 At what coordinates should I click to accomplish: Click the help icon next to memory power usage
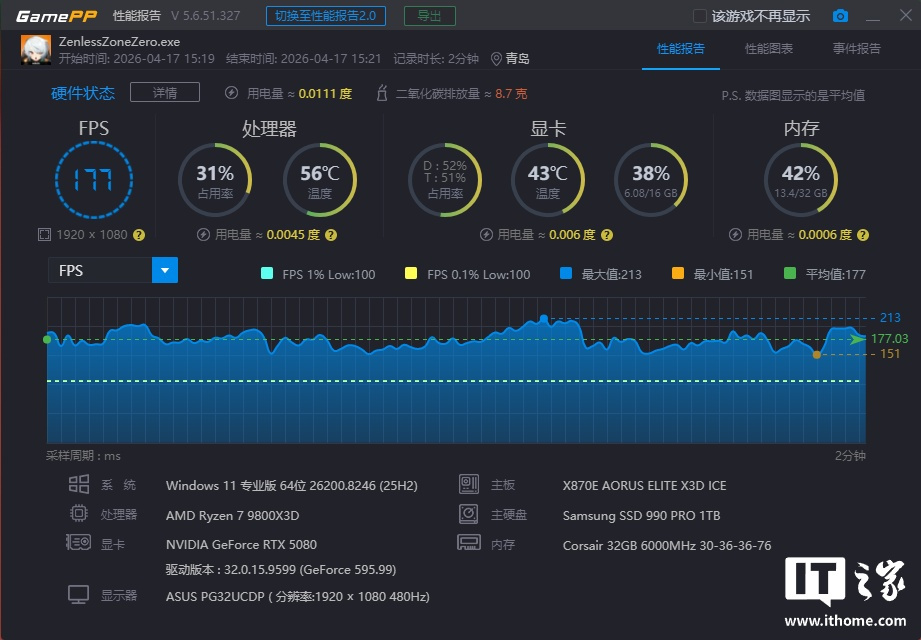pyautogui.click(x=863, y=235)
